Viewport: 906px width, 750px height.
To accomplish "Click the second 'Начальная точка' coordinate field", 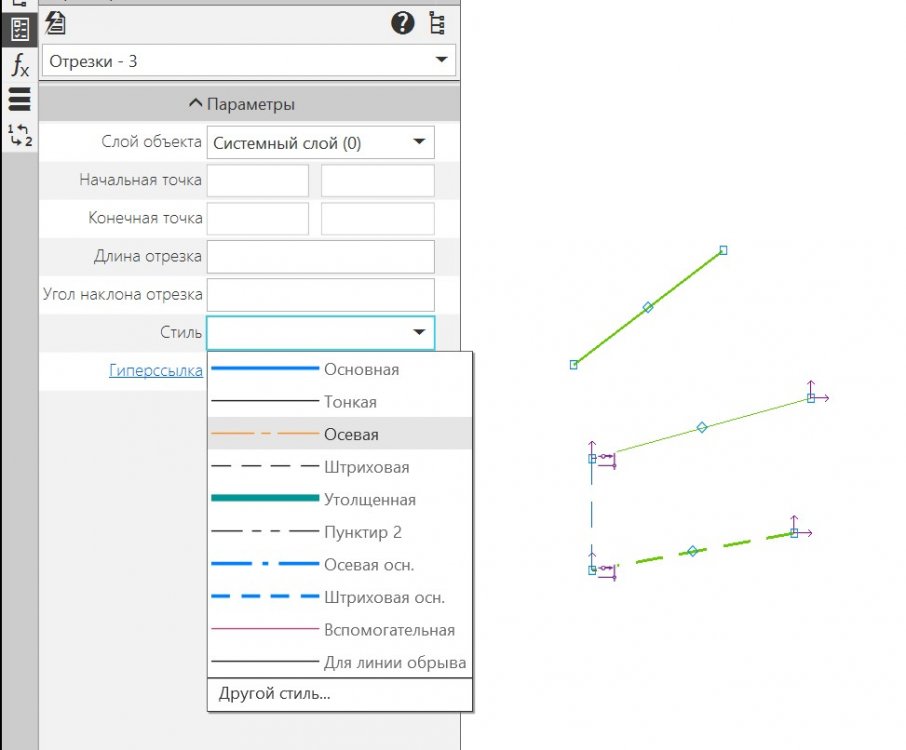I will point(377,180).
